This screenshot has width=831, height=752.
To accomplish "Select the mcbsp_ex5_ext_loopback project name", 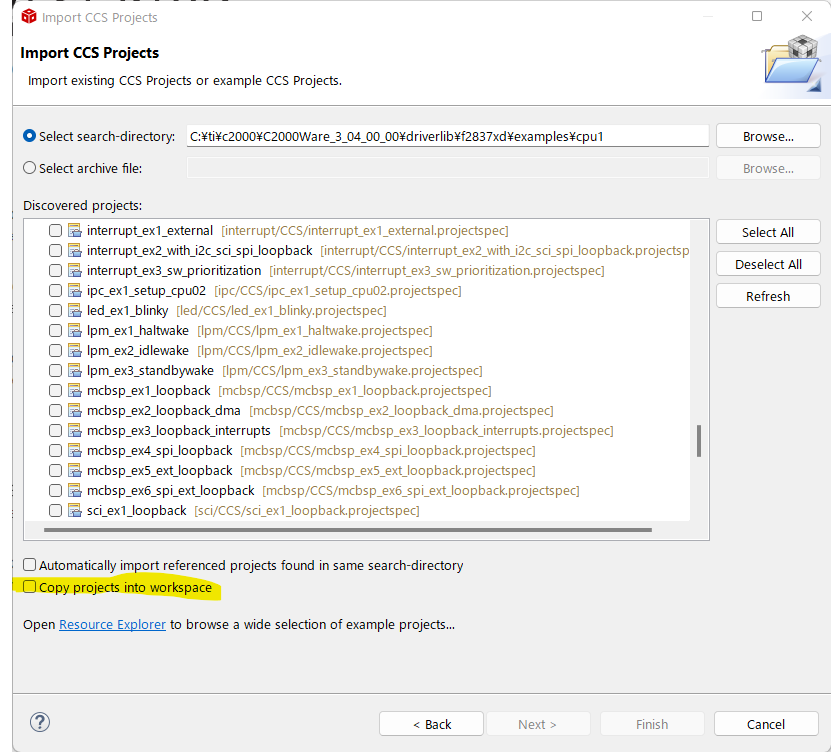I will 160,471.
